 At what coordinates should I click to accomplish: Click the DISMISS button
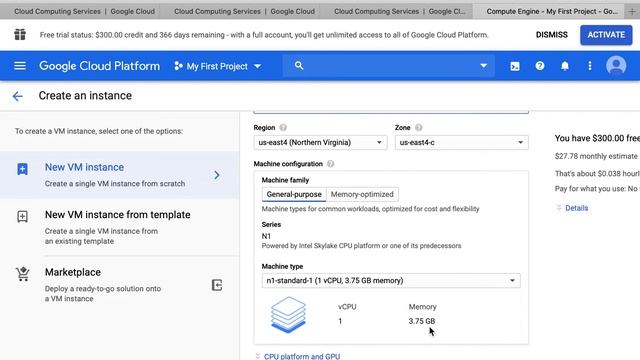tap(551, 35)
